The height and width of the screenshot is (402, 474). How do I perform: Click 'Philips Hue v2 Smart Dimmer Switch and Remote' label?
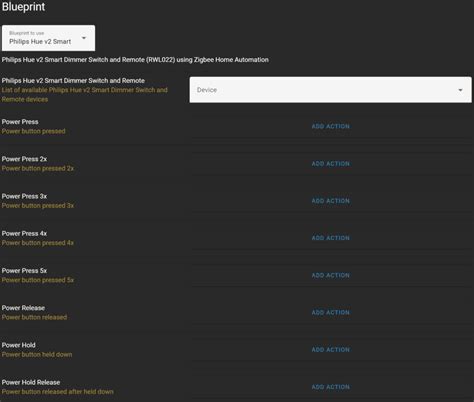[x=73, y=81]
